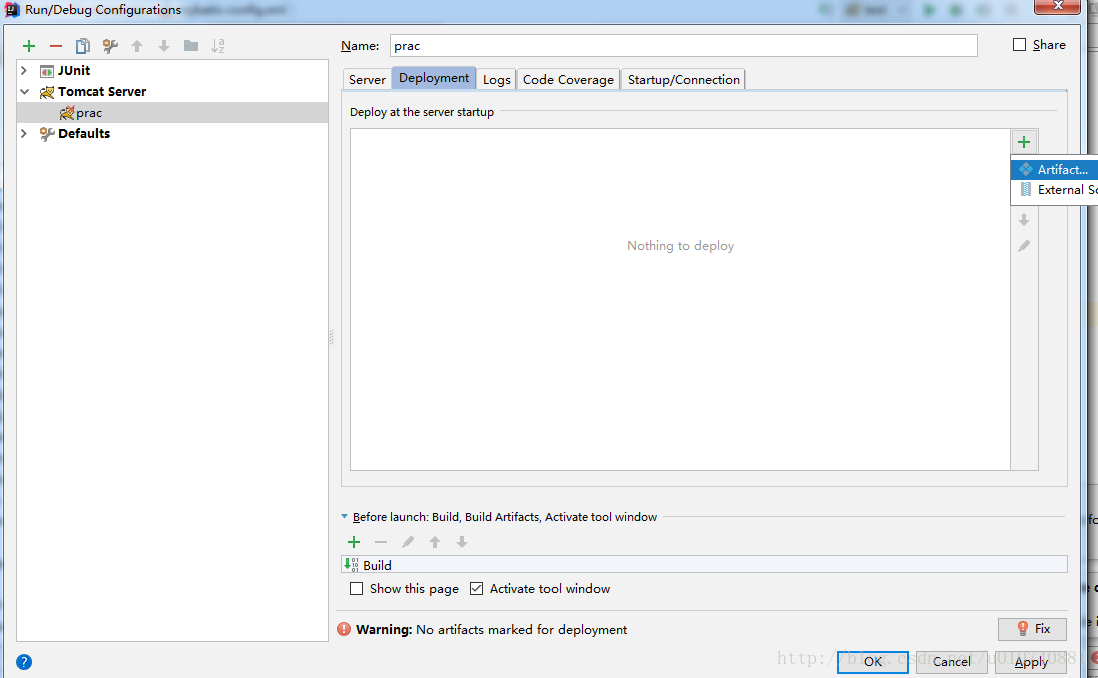Screen dimensions: 1098x678
Task: Collapse the Tomcat Server node
Action: [25, 92]
